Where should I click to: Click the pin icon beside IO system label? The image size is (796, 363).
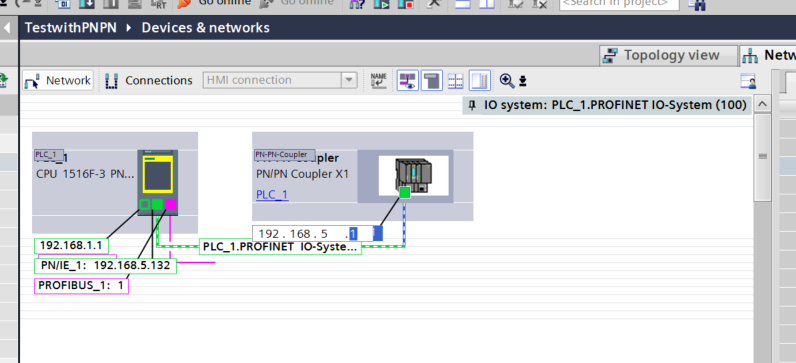(472, 105)
